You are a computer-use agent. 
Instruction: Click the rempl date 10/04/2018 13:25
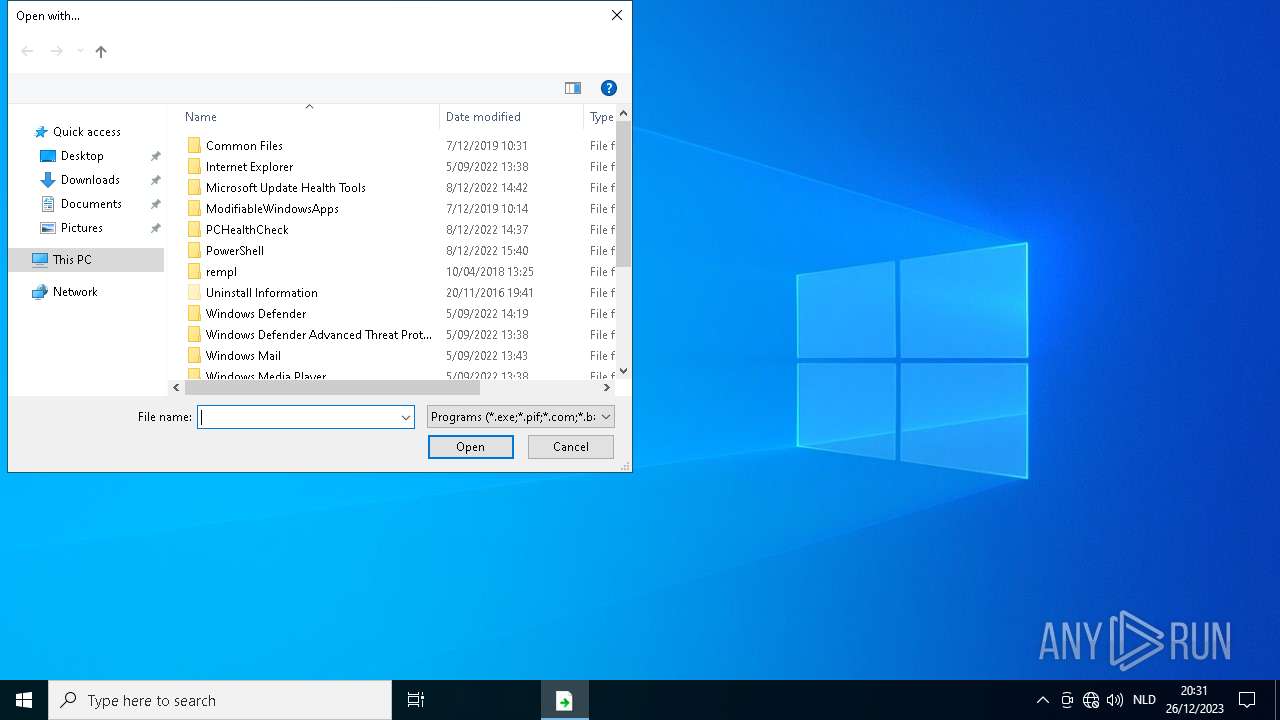489,272
